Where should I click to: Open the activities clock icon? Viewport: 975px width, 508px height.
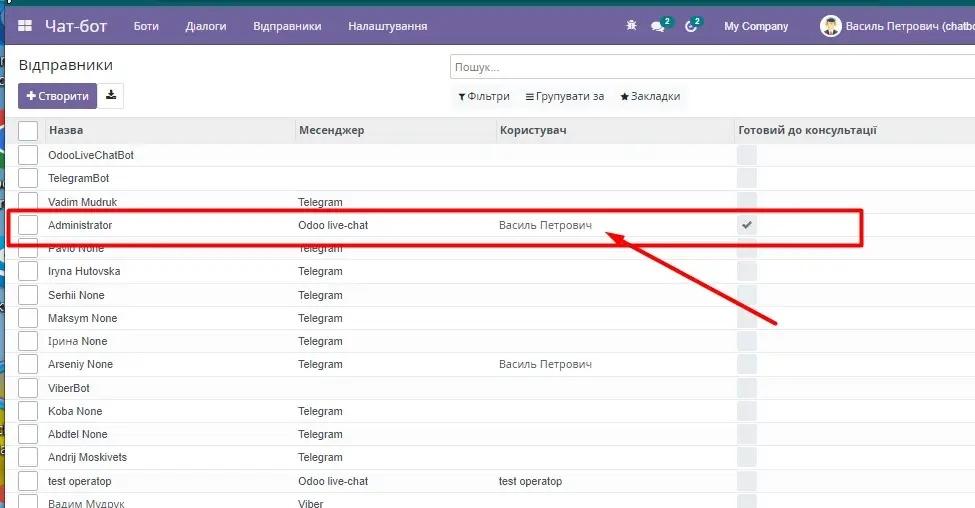[x=691, y=26]
